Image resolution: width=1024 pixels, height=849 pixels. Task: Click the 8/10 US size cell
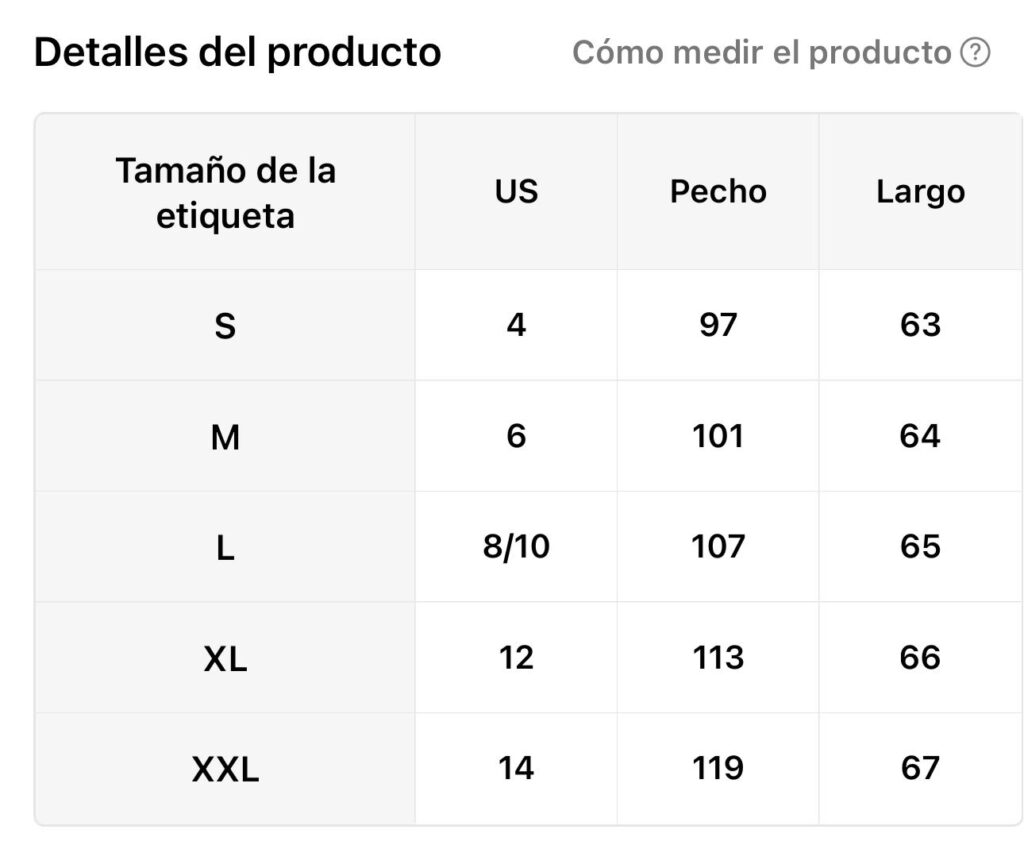click(516, 547)
